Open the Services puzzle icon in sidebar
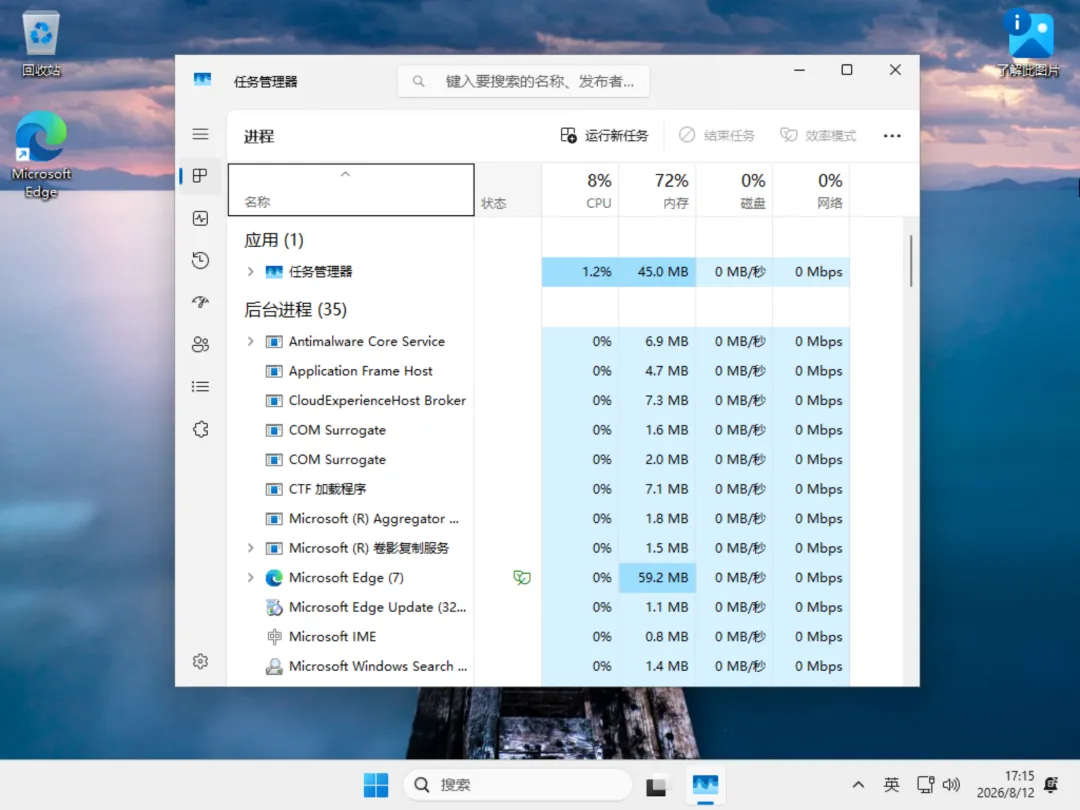Viewport: 1080px width, 810px height. click(x=200, y=429)
